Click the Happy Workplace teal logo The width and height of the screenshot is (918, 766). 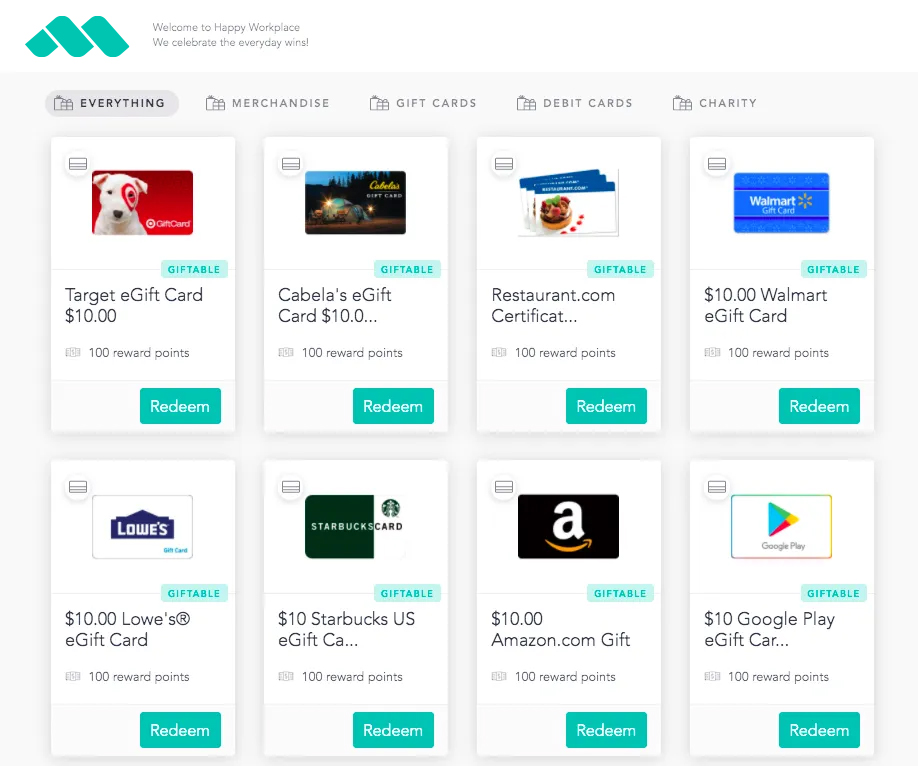[77, 36]
